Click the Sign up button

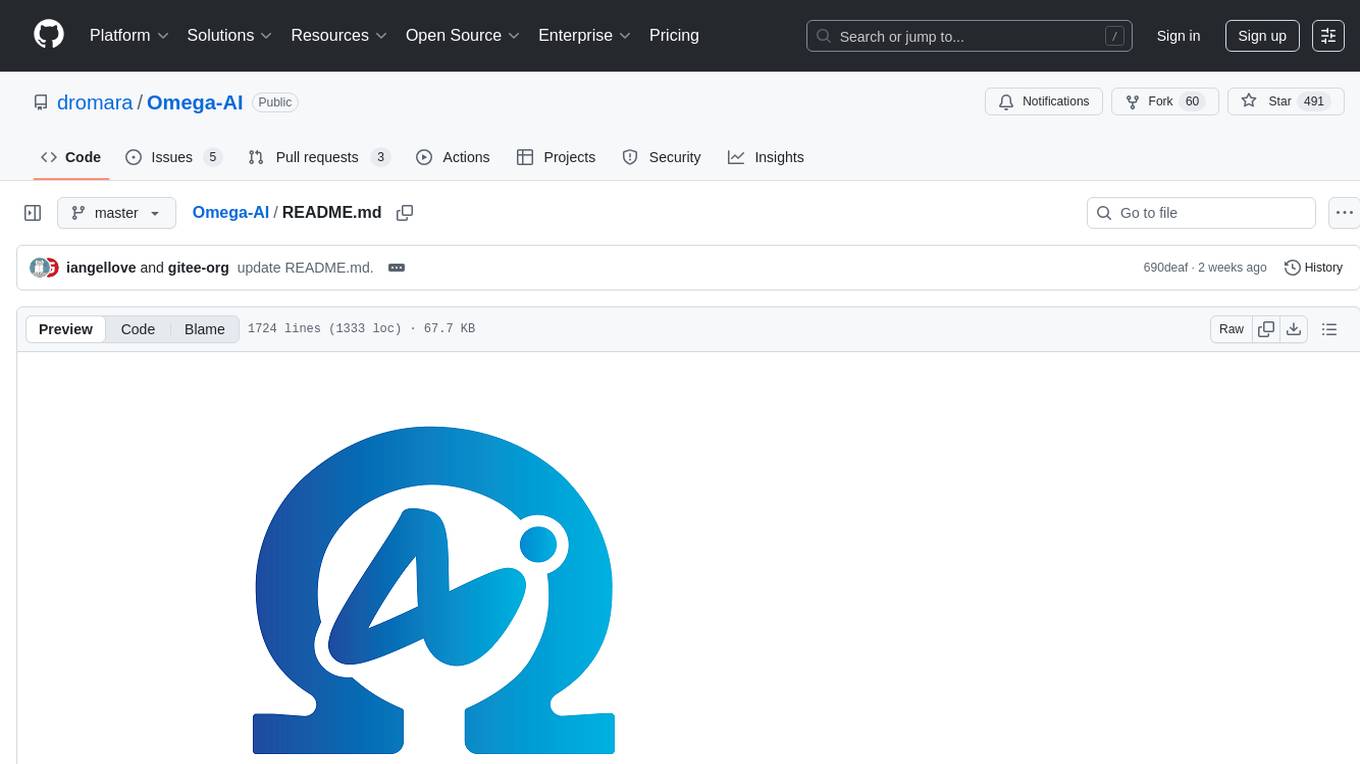1262,36
